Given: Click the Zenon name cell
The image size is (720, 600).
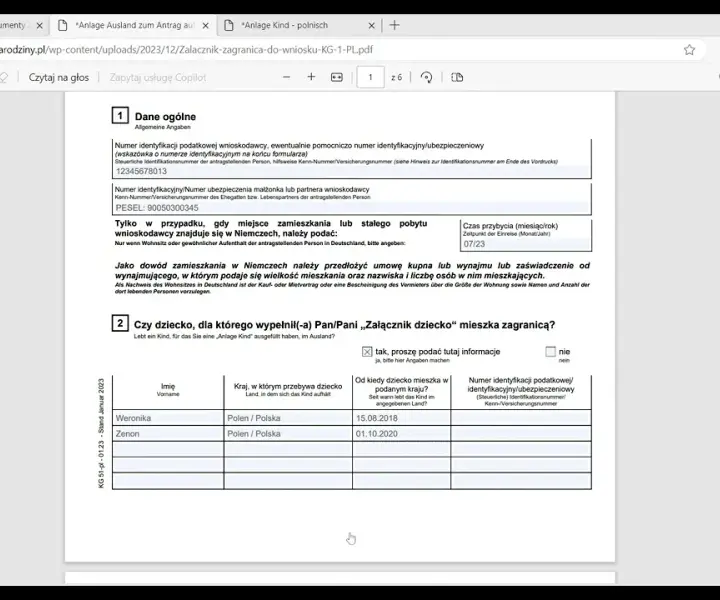Looking at the screenshot, I should [x=168, y=433].
